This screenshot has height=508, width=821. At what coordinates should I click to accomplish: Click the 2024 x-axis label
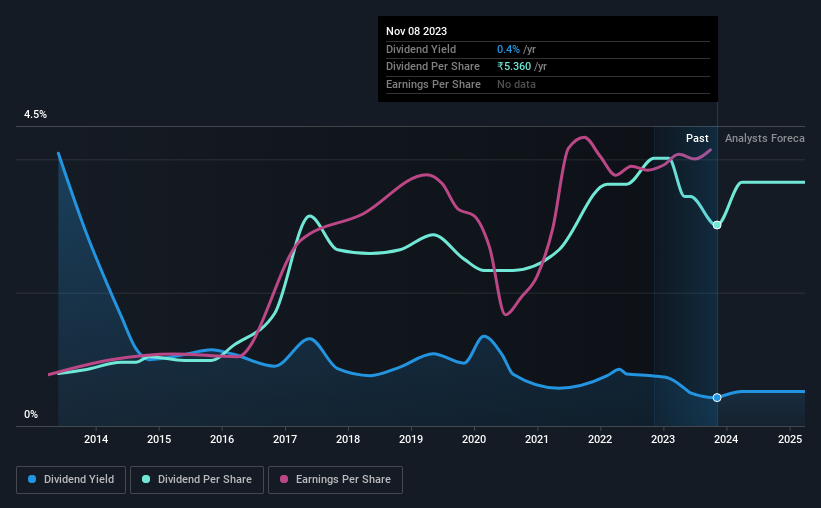pos(726,439)
